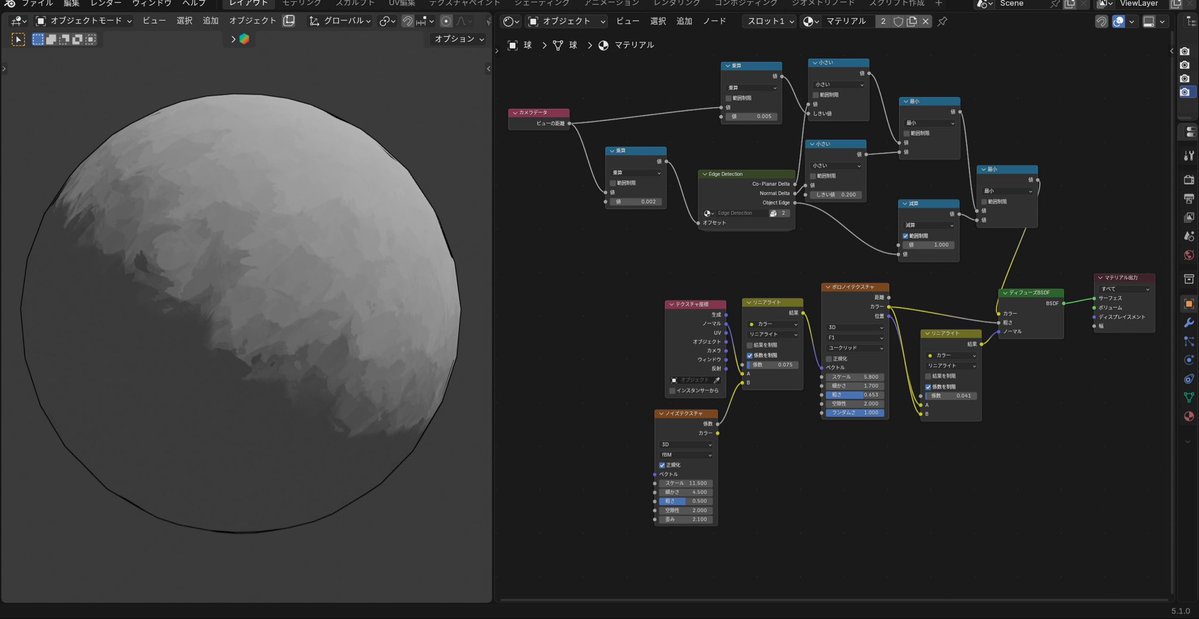This screenshot has width=1199, height=619.
Task: Open the グローバル orientation dropdown
Action: 340,21
